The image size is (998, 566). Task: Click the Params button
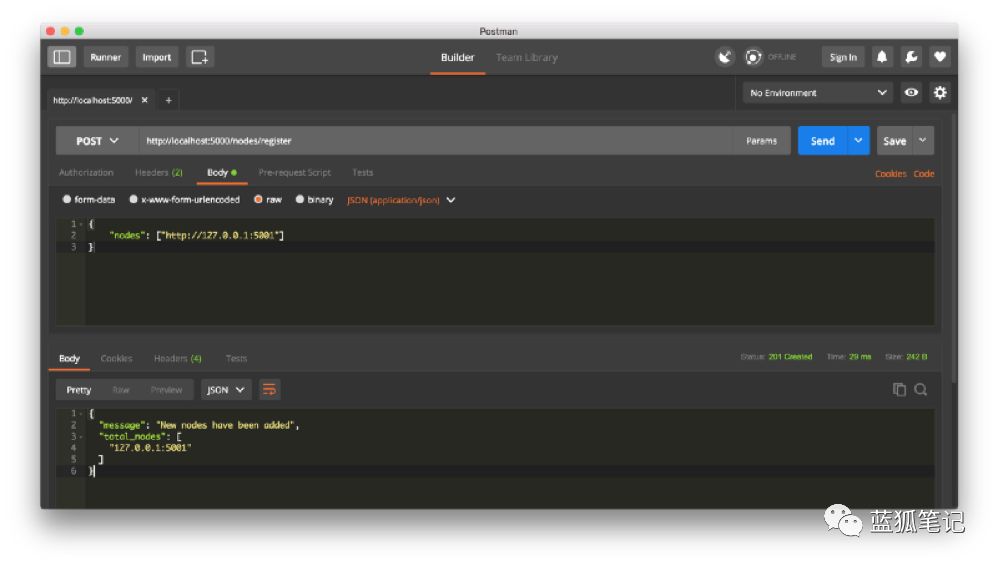761,141
